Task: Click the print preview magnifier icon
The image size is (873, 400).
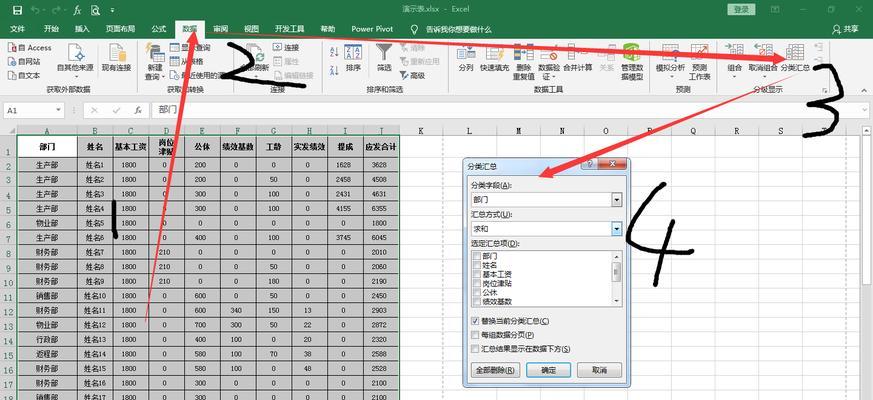Action: [96, 10]
